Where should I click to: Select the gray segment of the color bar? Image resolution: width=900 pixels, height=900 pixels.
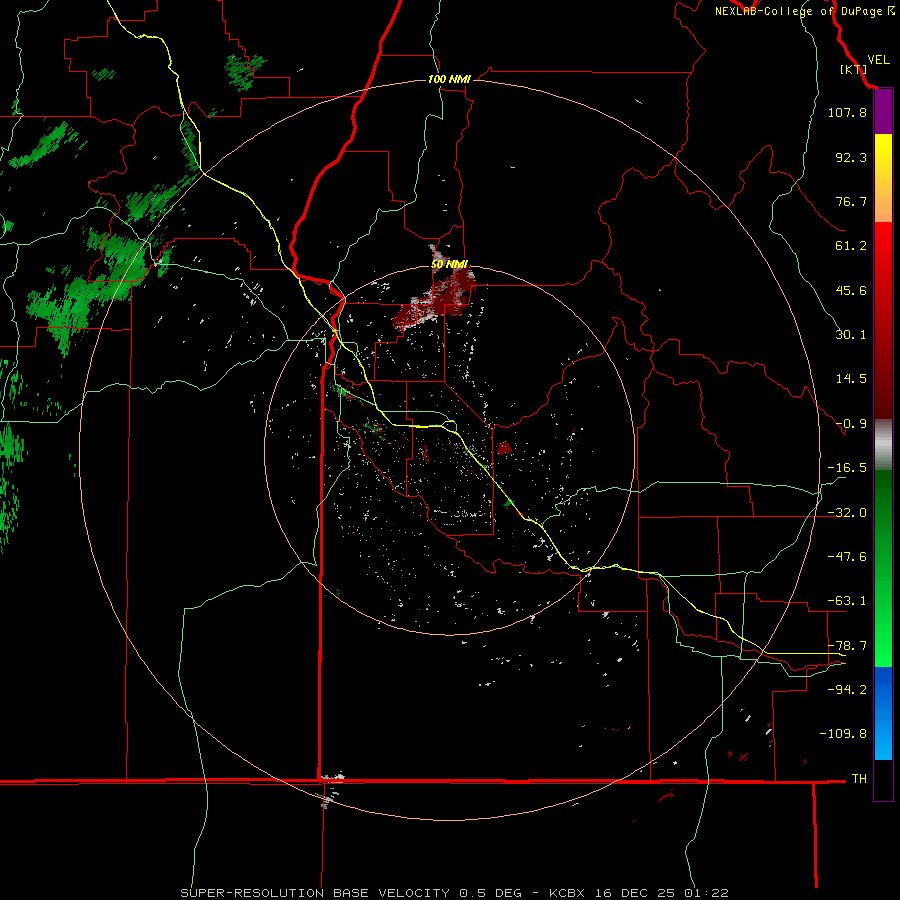pyautogui.click(x=883, y=446)
